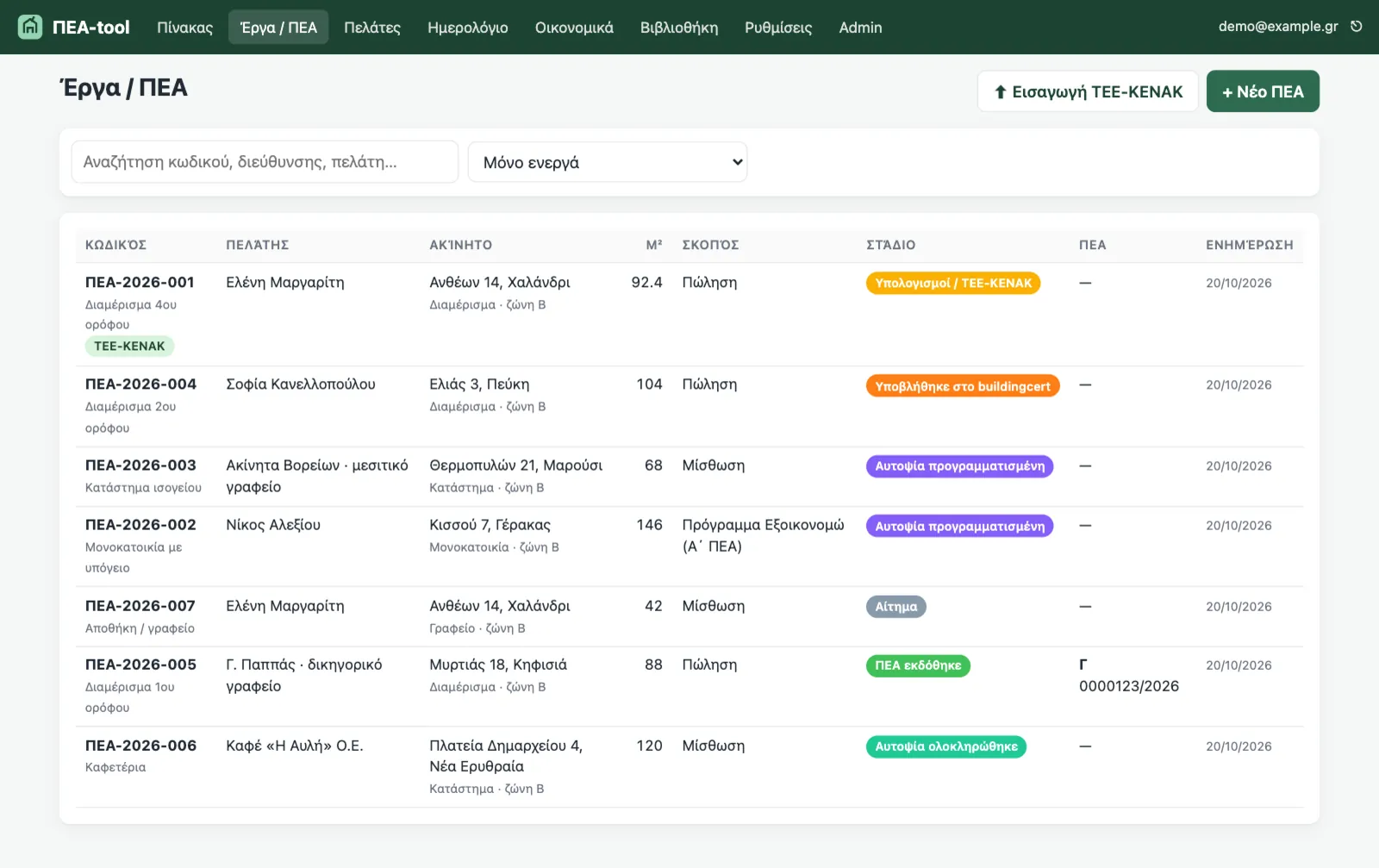Click client Καφέ «Η Αυλή» Ο.Ε.
The height and width of the screenshot is (868, 1379).
point(295,746)
